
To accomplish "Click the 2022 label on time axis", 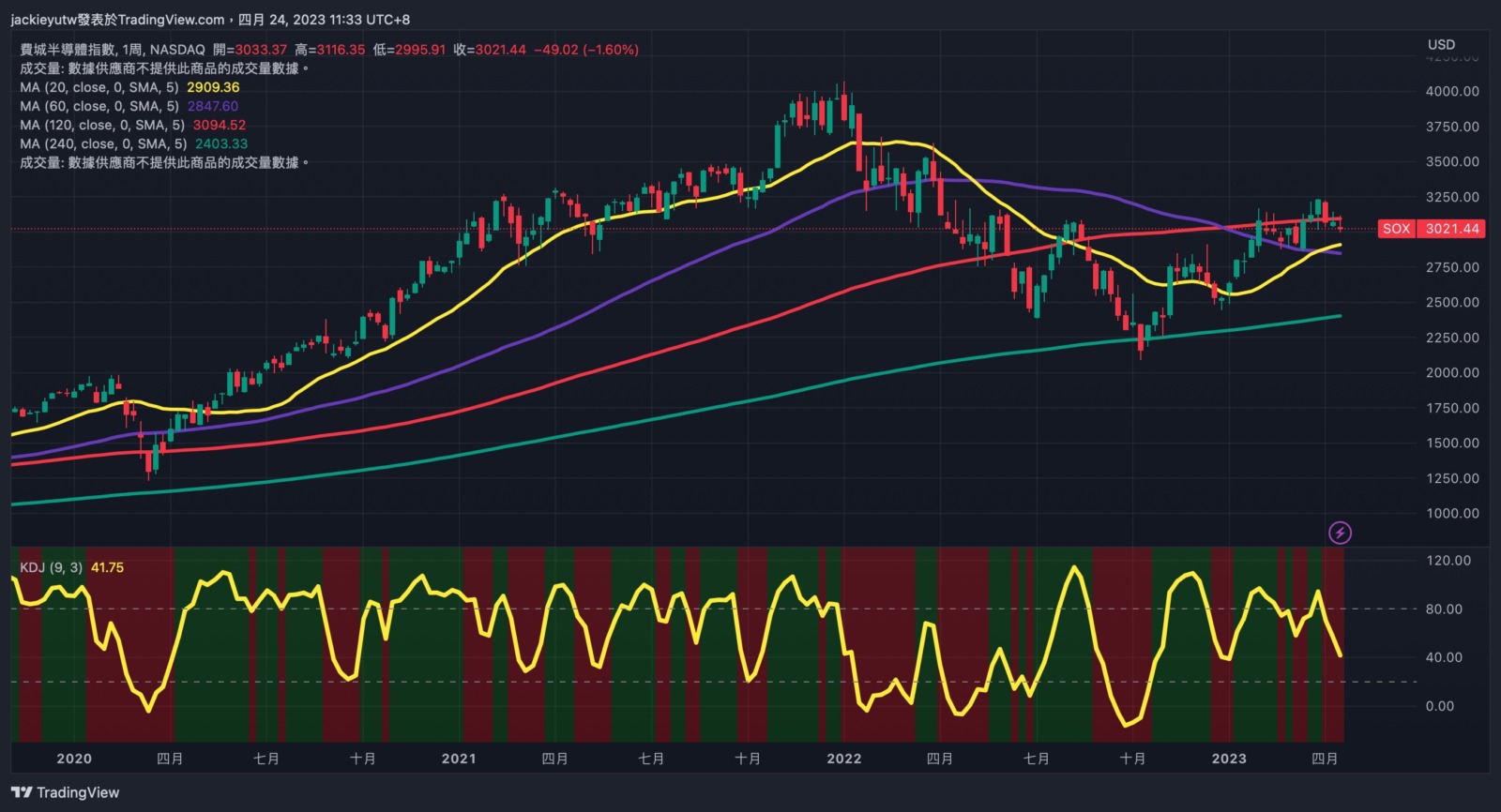I will [843, 759].
